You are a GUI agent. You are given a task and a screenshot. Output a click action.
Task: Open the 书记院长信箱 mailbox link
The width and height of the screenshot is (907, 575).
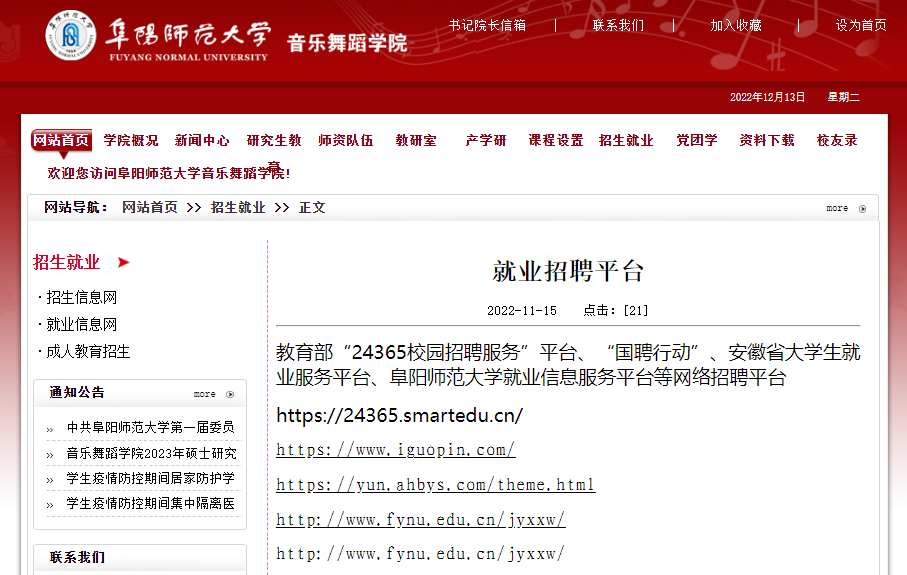point(487,25)
